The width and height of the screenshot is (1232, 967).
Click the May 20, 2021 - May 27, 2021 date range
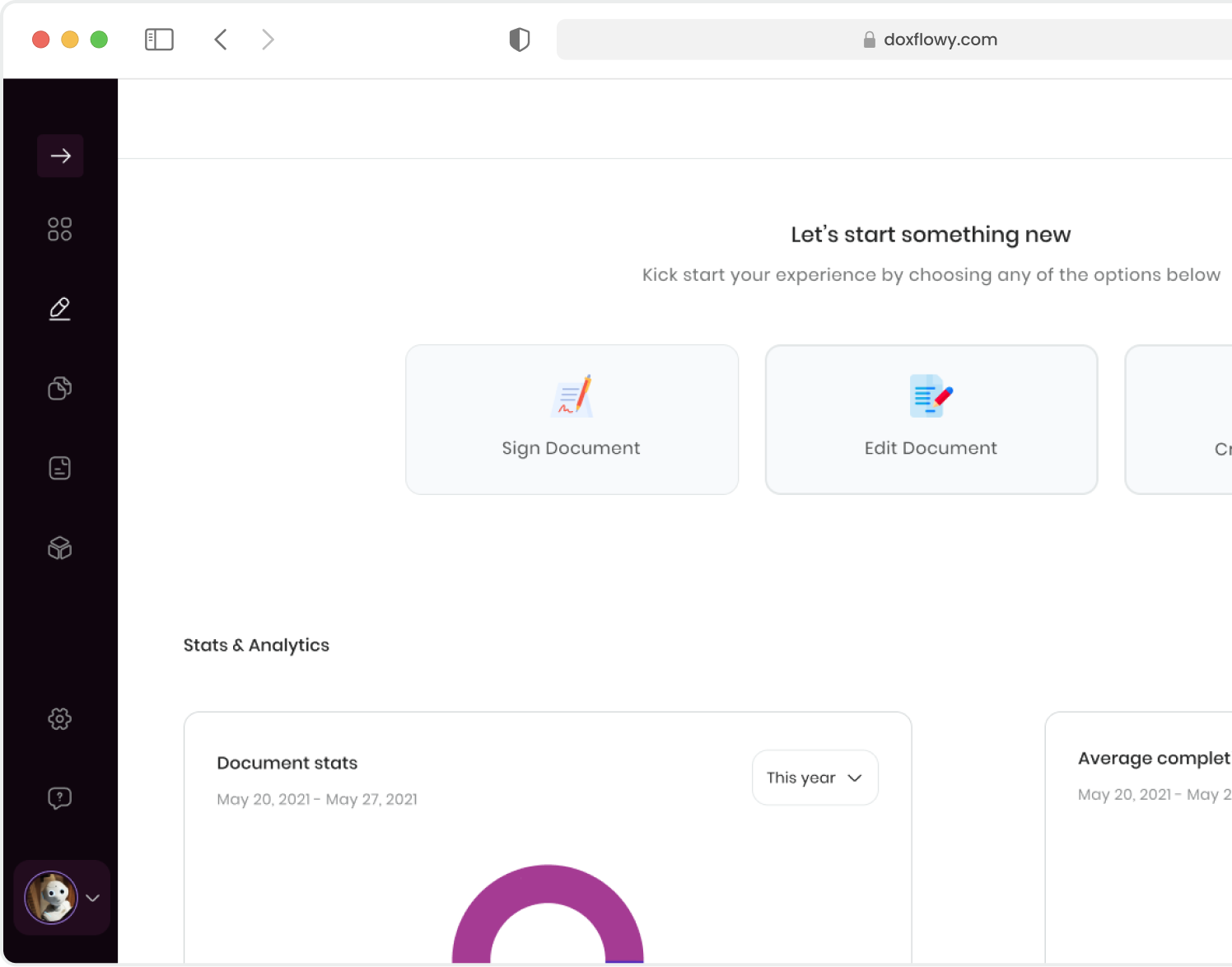click(x=317, y=799)
